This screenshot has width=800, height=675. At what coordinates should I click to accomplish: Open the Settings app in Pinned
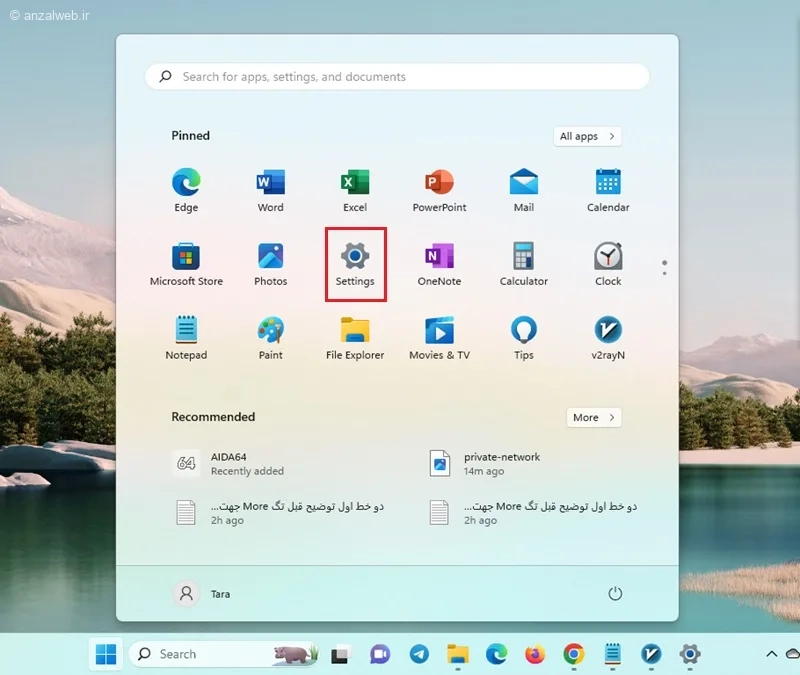coord(355,264)
